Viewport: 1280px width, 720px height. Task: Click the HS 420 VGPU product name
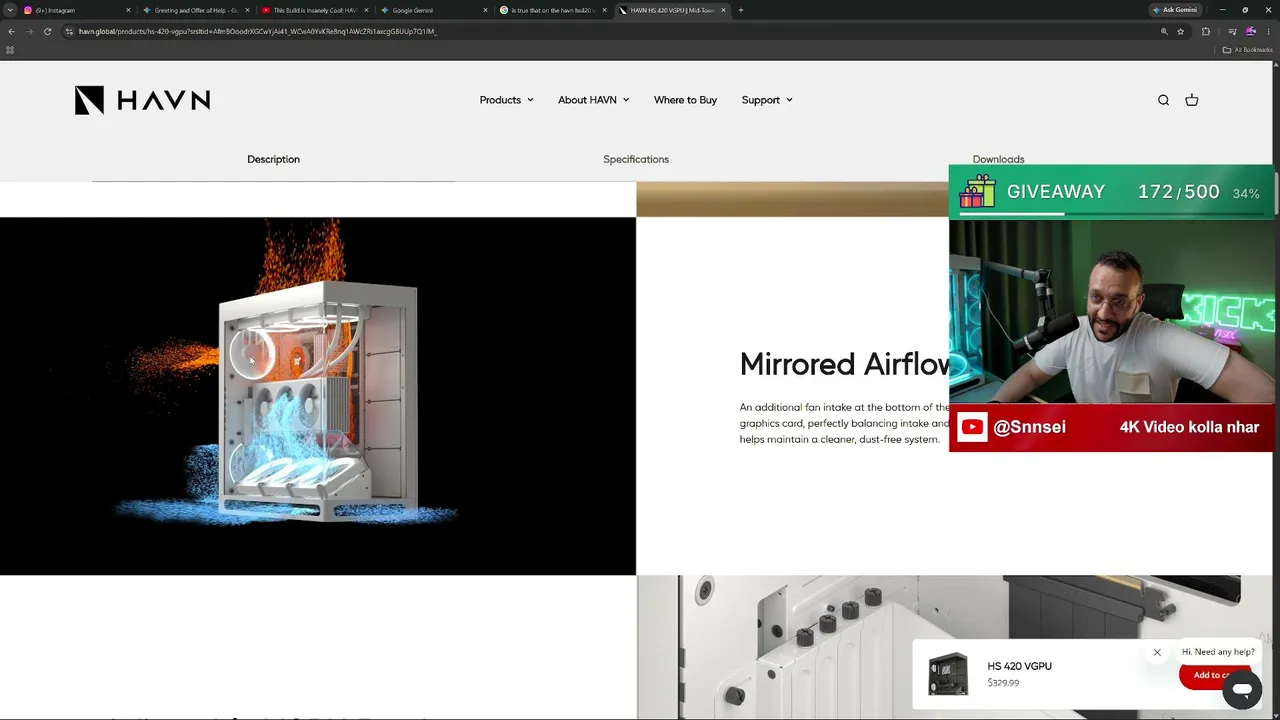[x=1019, y=666]
